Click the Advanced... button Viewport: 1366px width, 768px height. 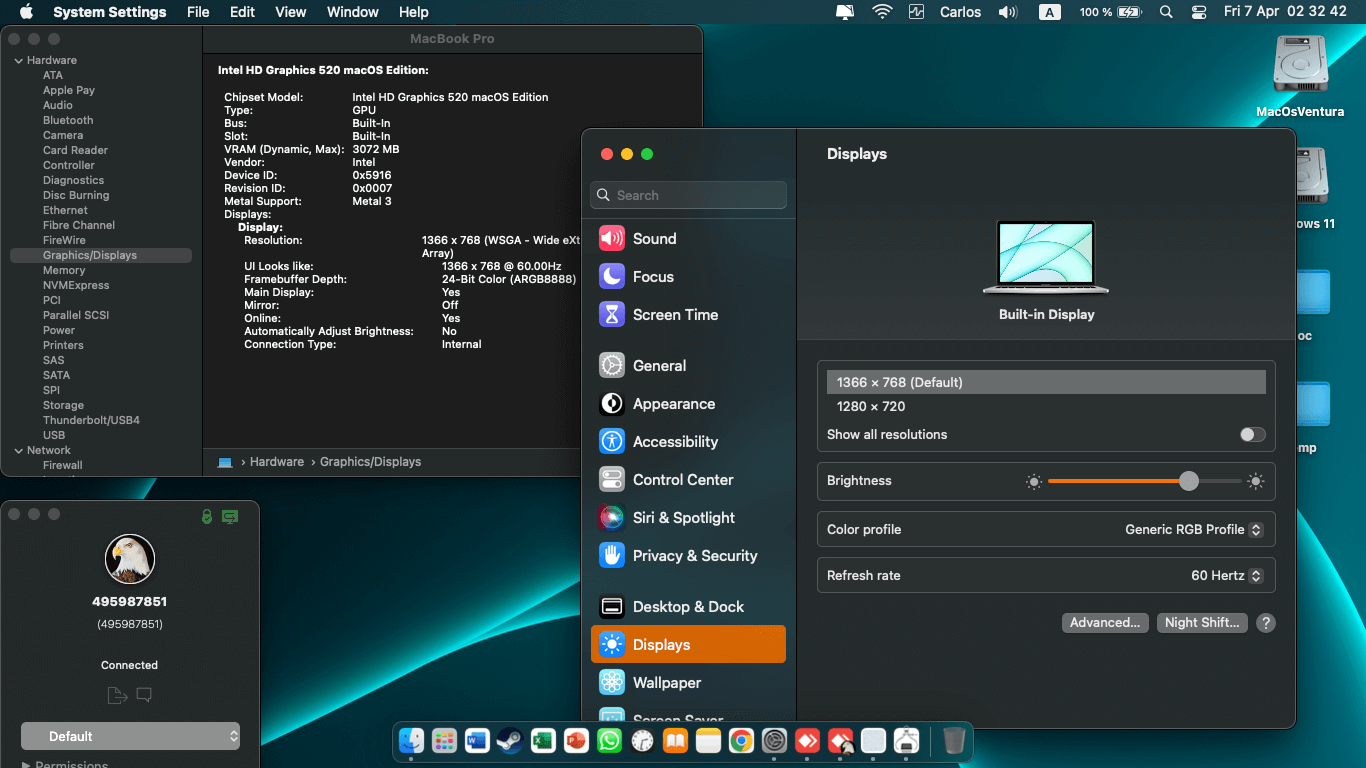(1105, 623)
